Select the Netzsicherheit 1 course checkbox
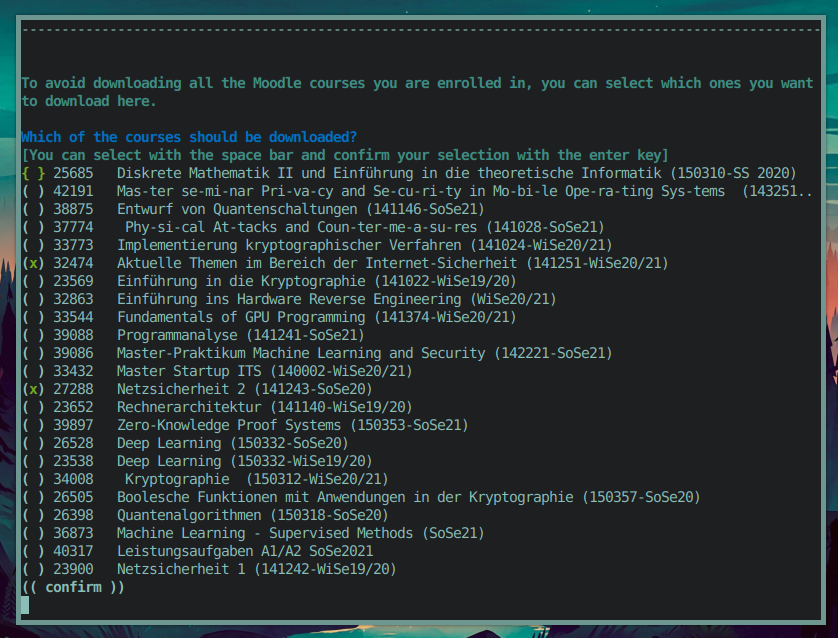The height and width of the screenshot is (638, 838). click(x=29, y=569)
